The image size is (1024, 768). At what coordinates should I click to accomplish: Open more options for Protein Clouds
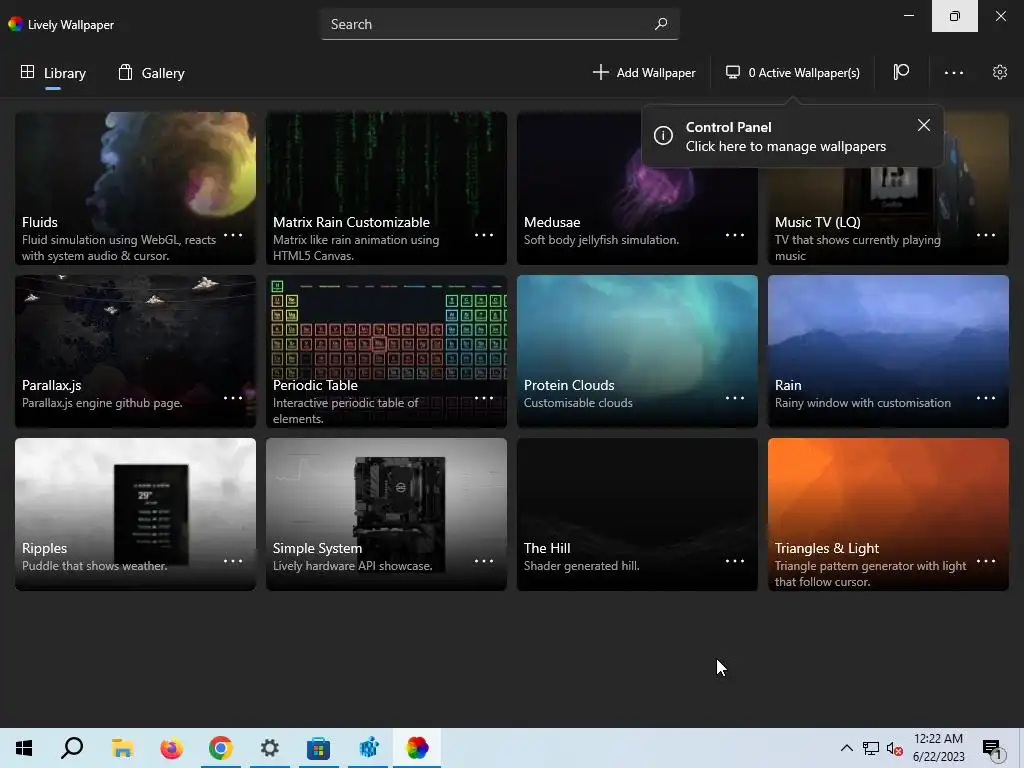click(x=735, y=398)
